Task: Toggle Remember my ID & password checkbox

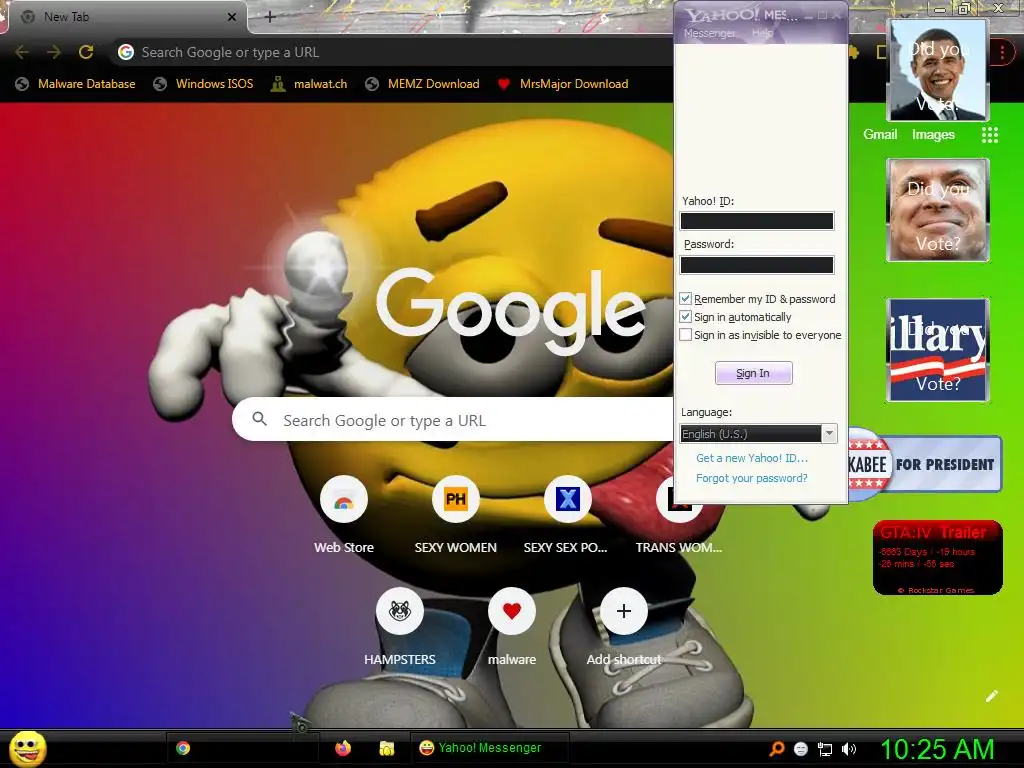Action: tap(685, 298)
